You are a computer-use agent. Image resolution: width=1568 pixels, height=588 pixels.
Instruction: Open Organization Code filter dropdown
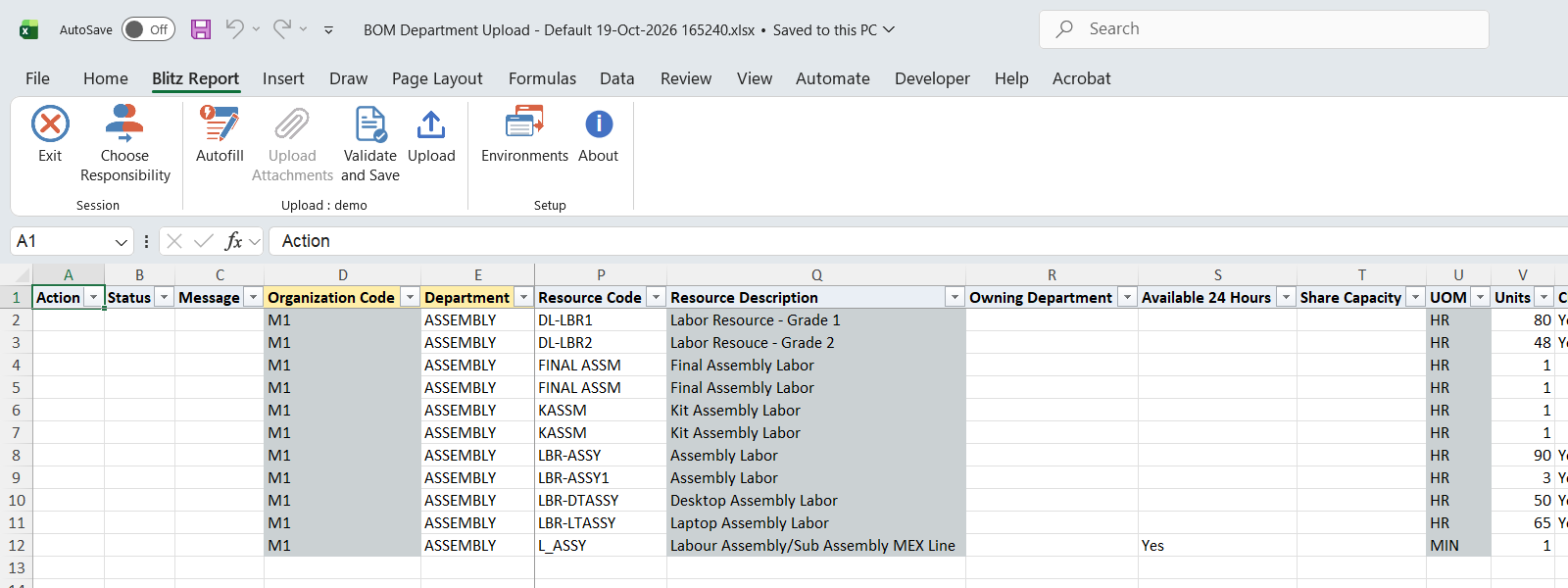(410, 297)
